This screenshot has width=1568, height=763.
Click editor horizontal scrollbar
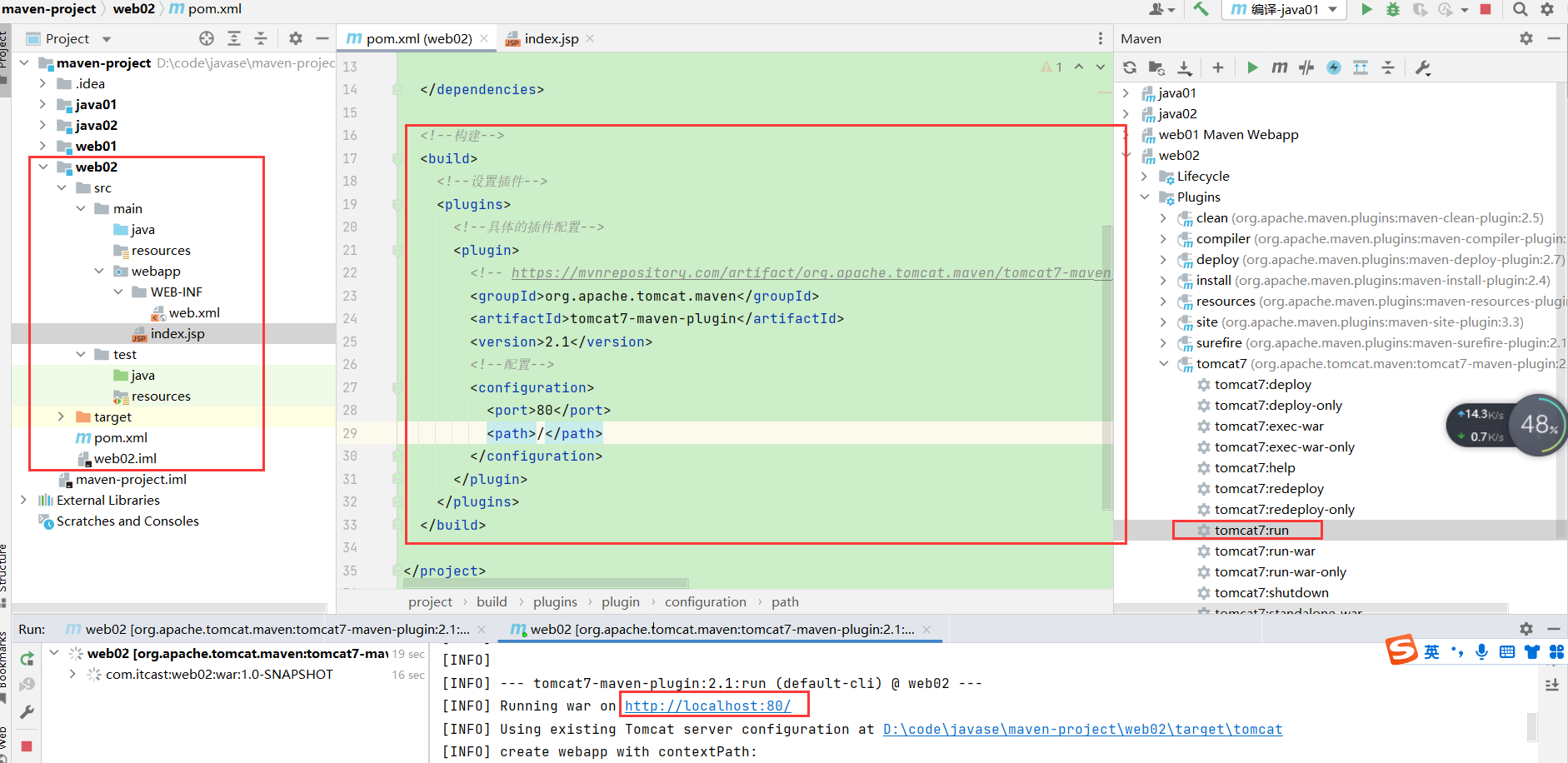click(x=546, y=583)
